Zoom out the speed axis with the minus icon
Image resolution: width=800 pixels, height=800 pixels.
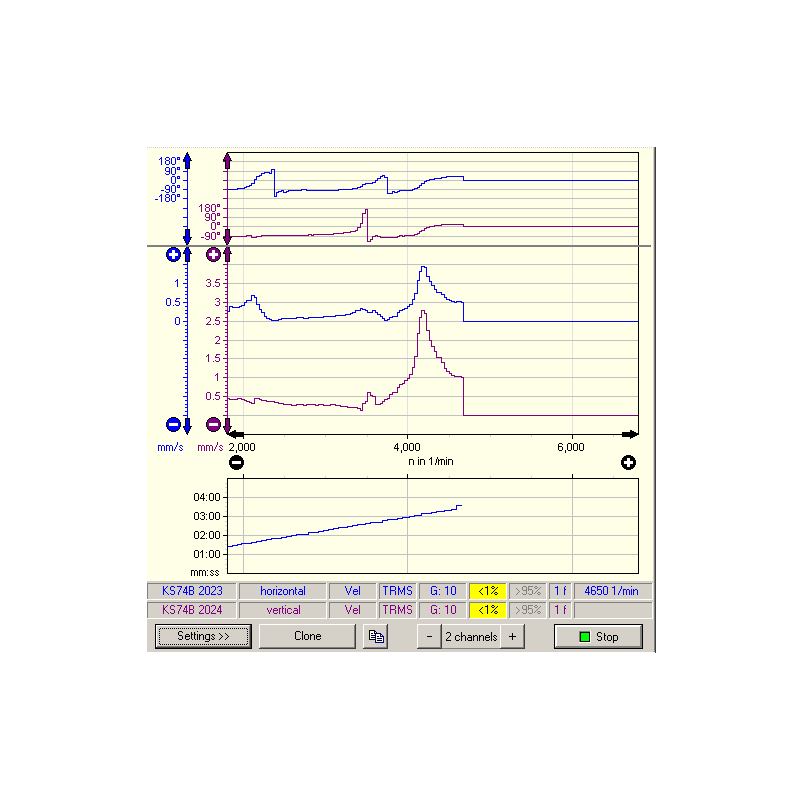tap(236, 462)
